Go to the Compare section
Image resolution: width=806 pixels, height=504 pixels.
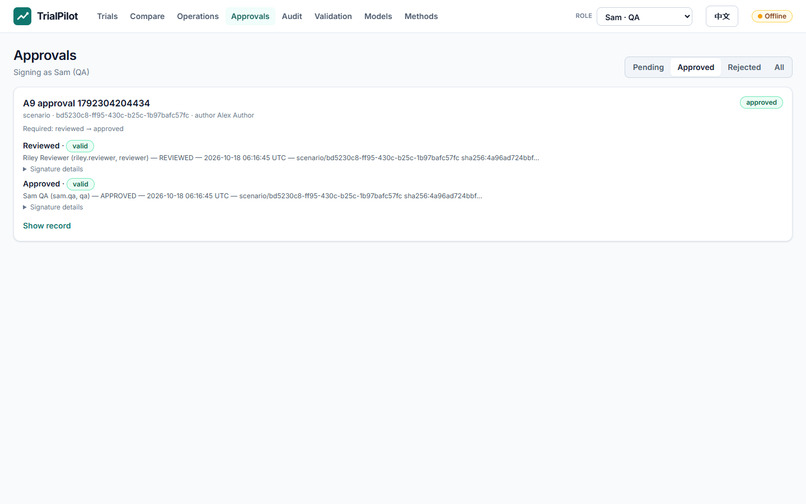[147, 16]
